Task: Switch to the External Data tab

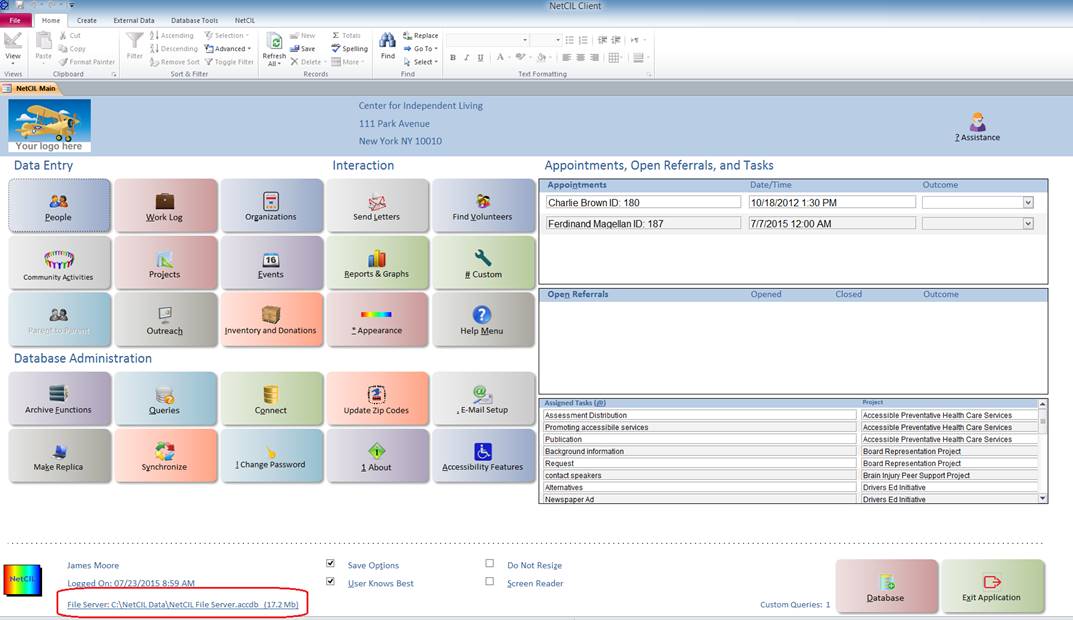Action: [x=134, y=21]
